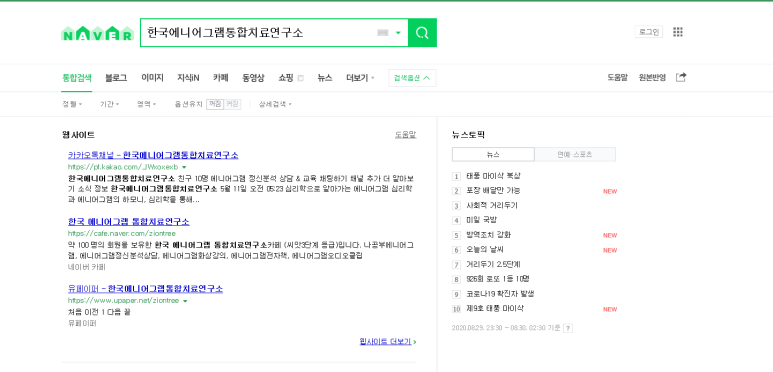The width and height of the screenshot is (773, 372).
Task: Open the 기간 dropdown
Action: (x=109, y=104)
